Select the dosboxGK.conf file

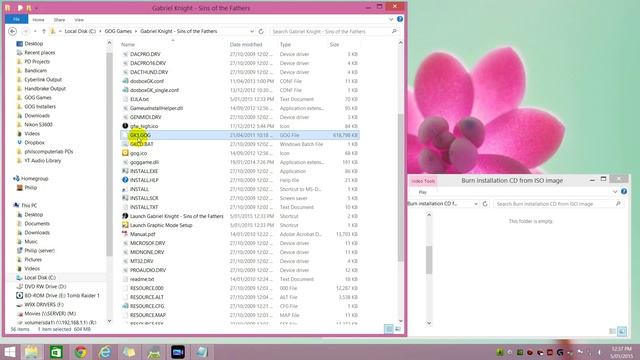pyautogui.click(x=147, y=81)
